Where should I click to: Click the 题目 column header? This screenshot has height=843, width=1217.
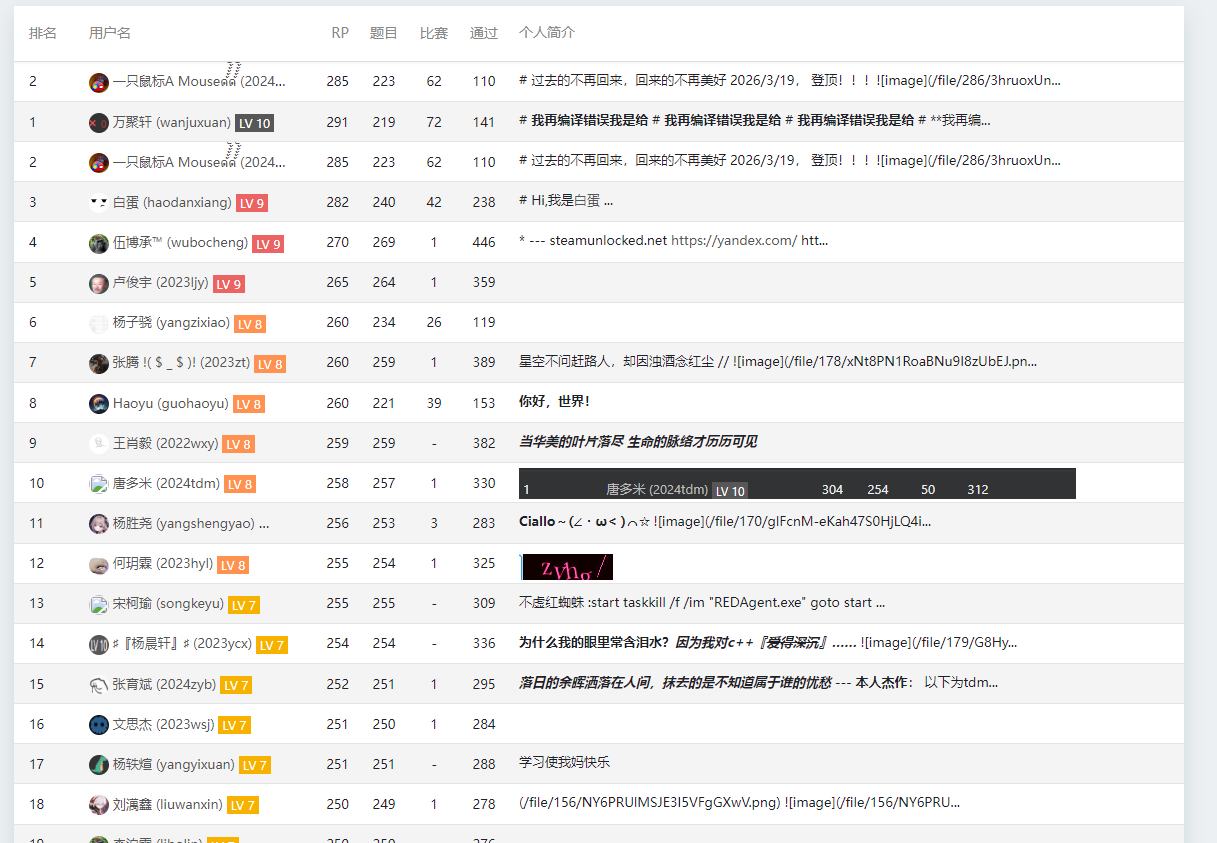tap(384, 33)
